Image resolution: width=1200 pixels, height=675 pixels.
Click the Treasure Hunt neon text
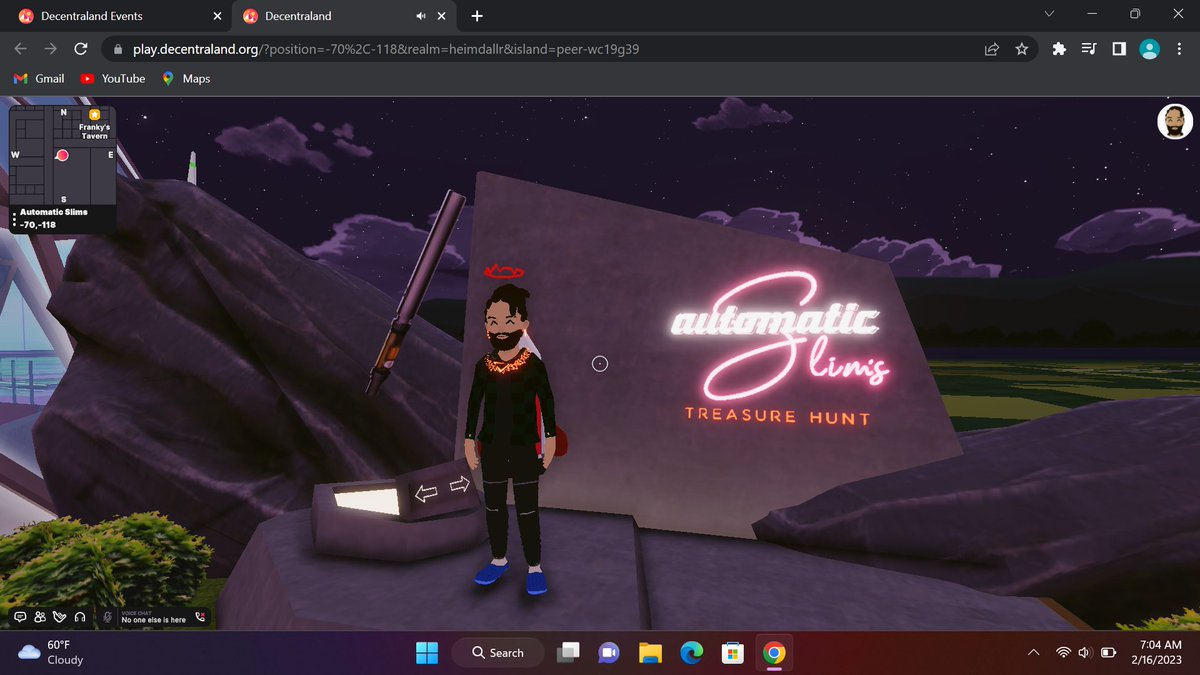tap(777, 416)
